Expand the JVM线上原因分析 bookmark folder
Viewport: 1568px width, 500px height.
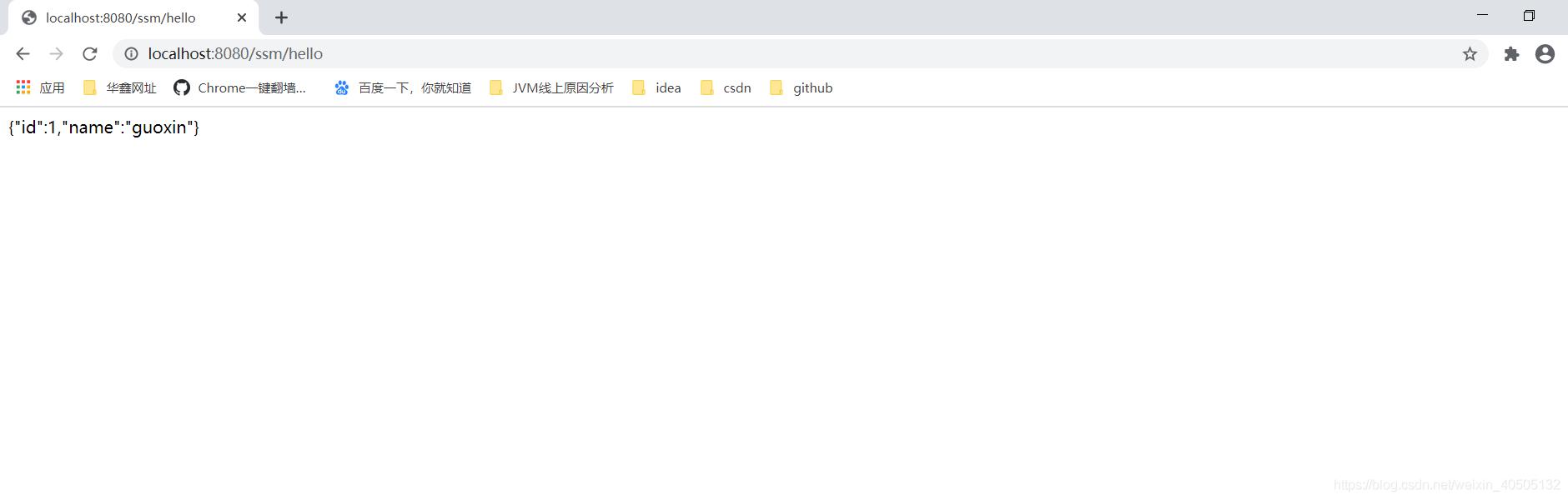[x=551, y=87]
